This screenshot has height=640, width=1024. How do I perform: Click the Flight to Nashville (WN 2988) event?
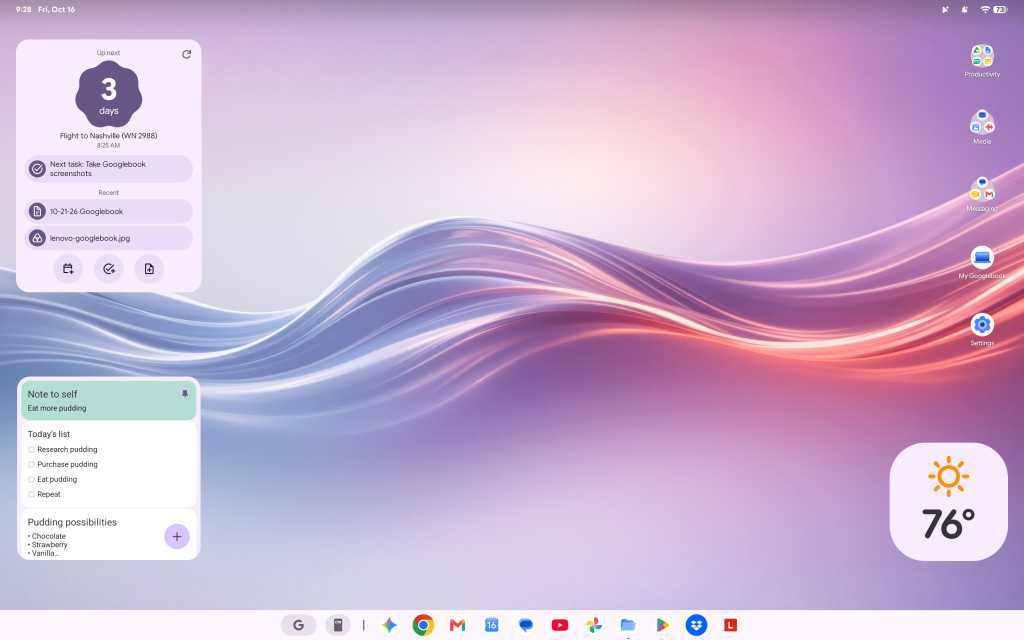pos(108,136)
